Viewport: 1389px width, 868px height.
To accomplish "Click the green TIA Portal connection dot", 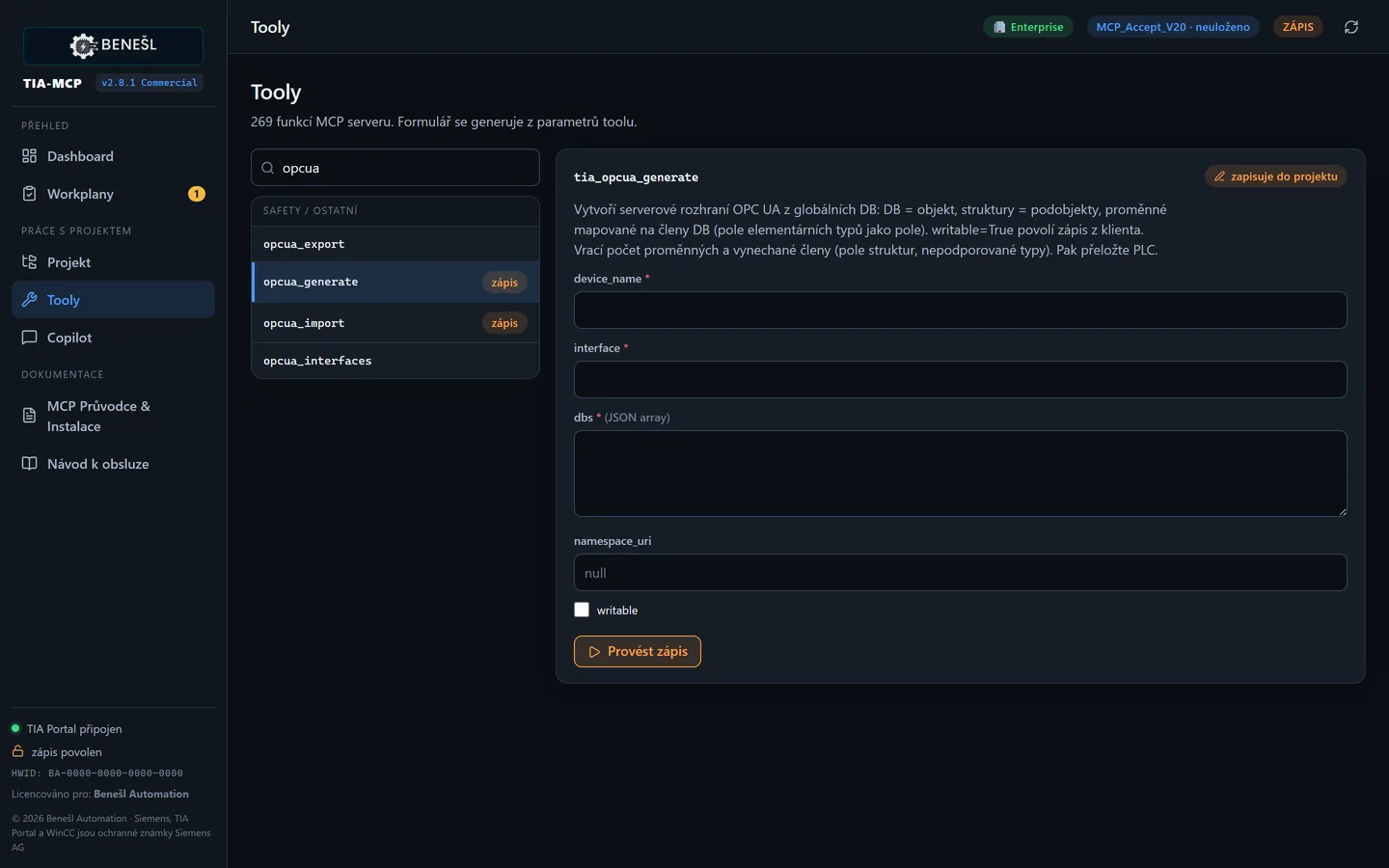I will [x=15, y=728].
